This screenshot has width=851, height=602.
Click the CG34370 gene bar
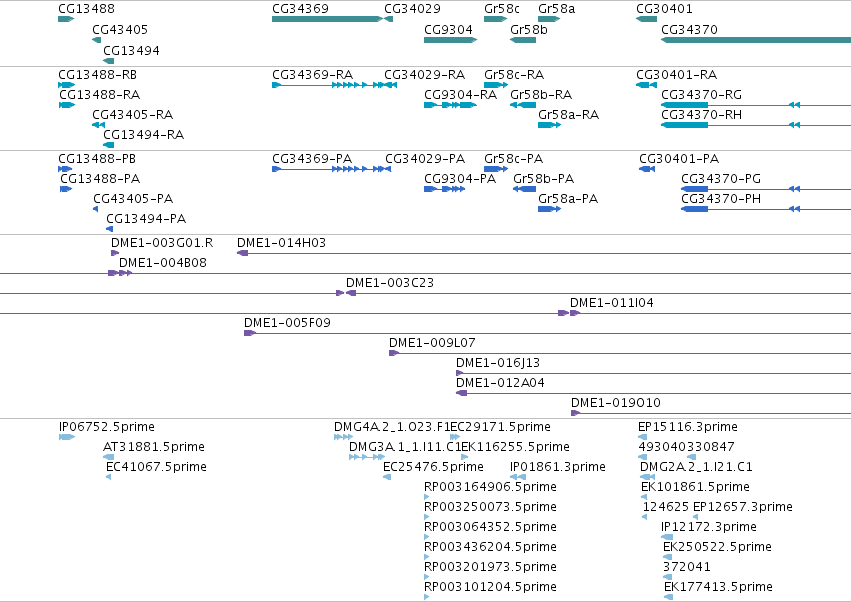[756, 40]
